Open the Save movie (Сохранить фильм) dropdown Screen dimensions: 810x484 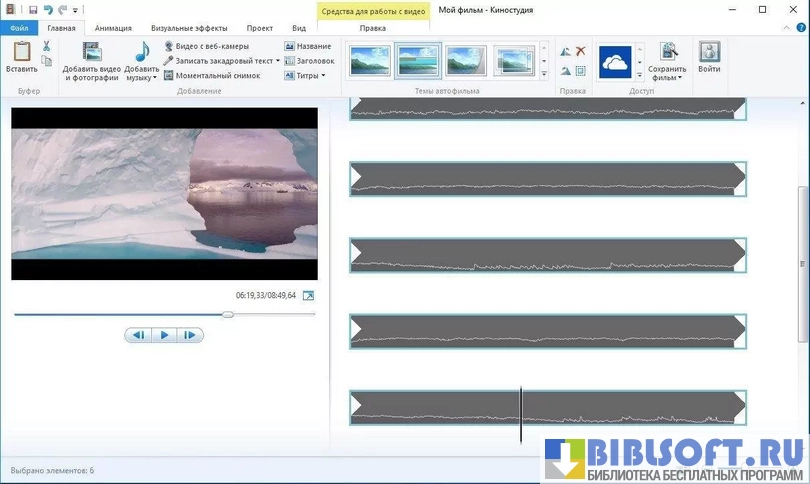tap(679, 77)
